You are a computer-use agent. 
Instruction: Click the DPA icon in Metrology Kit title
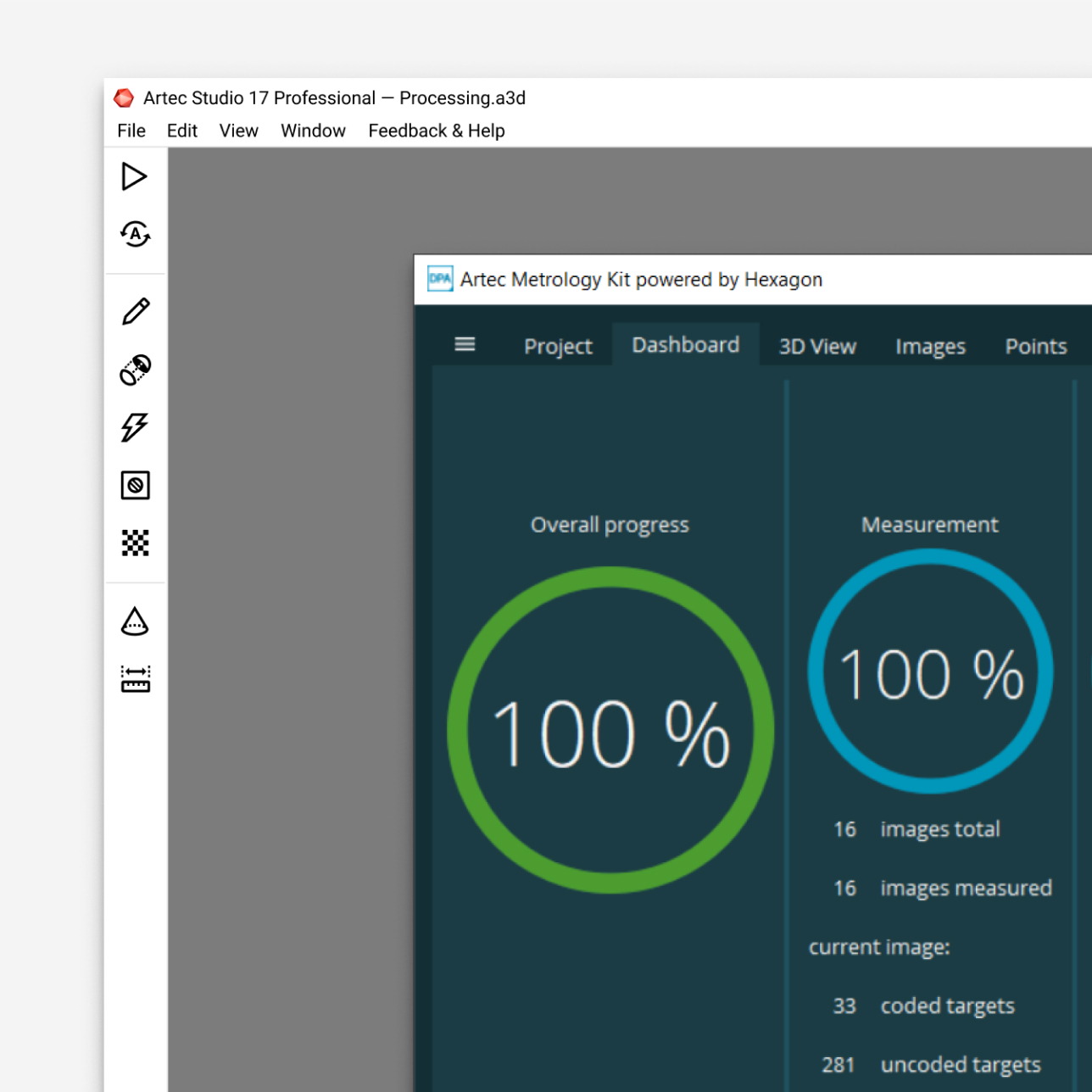tap(440, 279)
